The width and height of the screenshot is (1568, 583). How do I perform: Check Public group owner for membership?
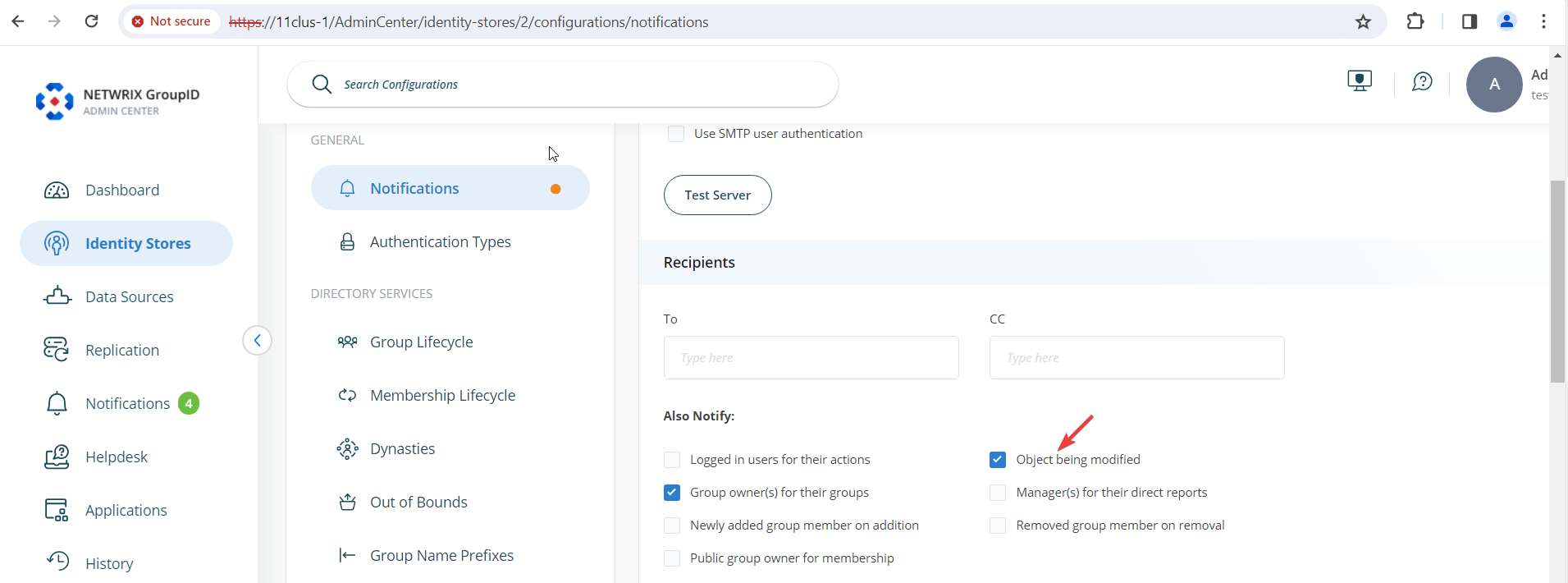(672, 558)
